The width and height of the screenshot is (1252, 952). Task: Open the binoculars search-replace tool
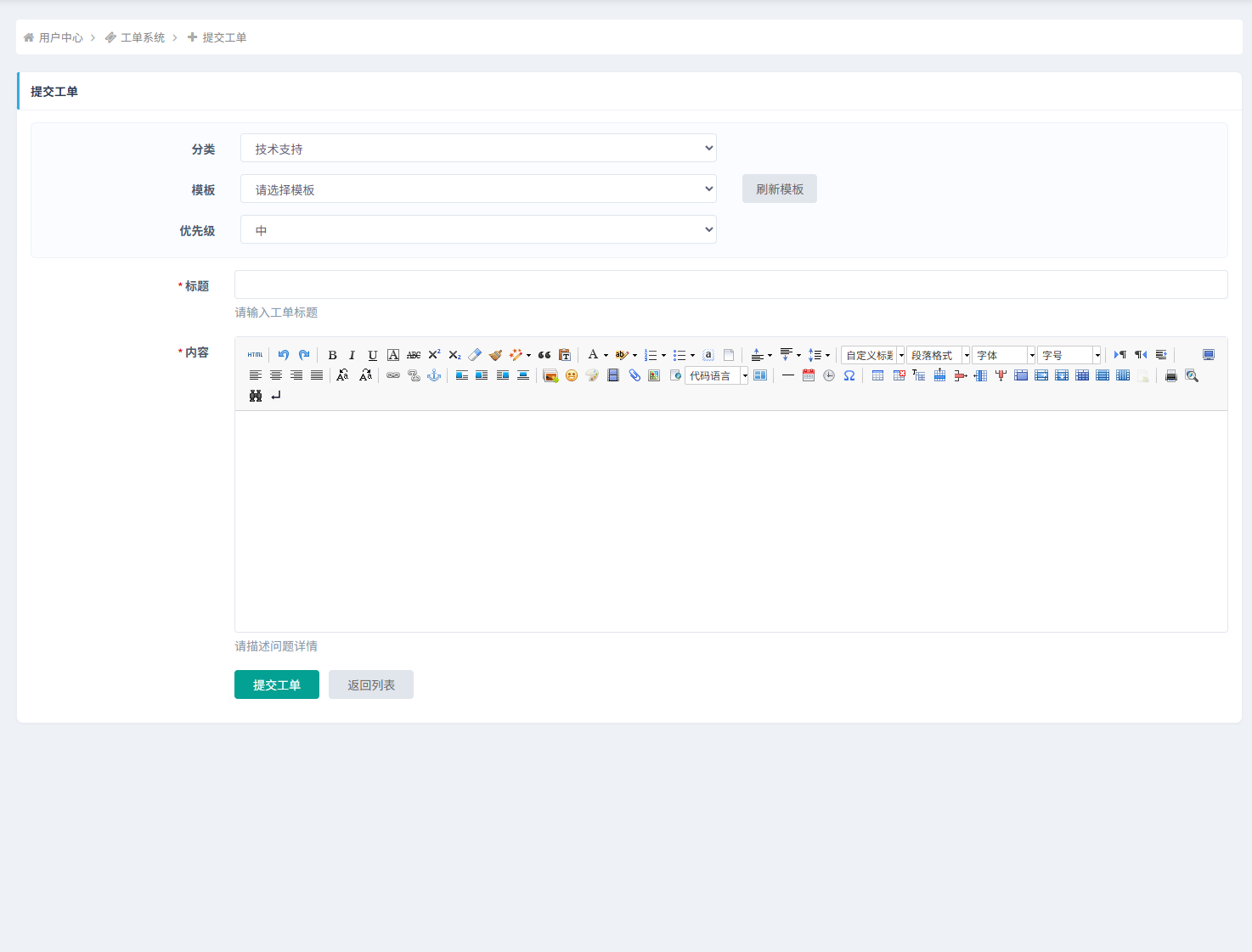coord(256,396)
